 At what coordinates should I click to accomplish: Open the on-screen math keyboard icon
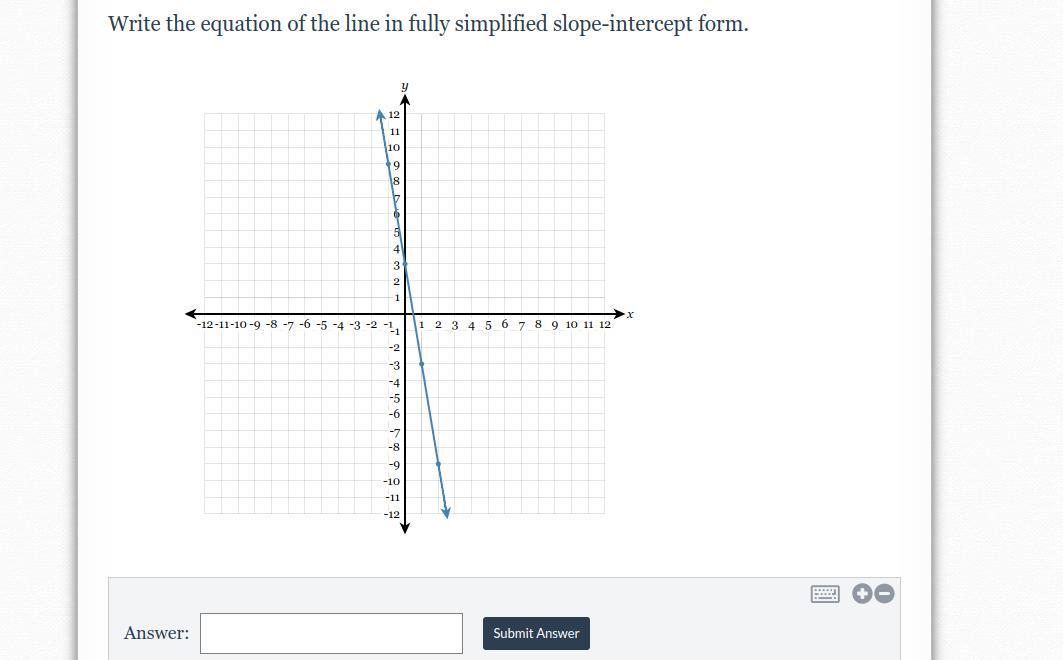click(825, 594)
